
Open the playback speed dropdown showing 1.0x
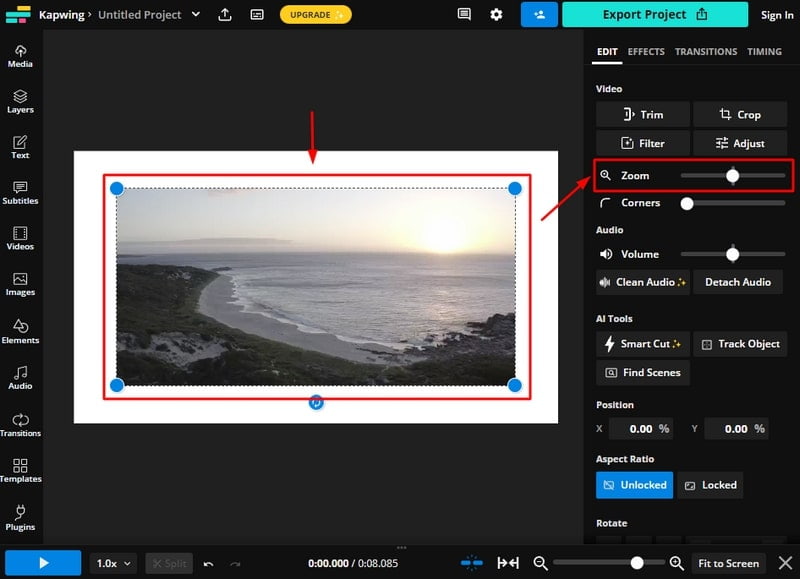tap(112, 563)
